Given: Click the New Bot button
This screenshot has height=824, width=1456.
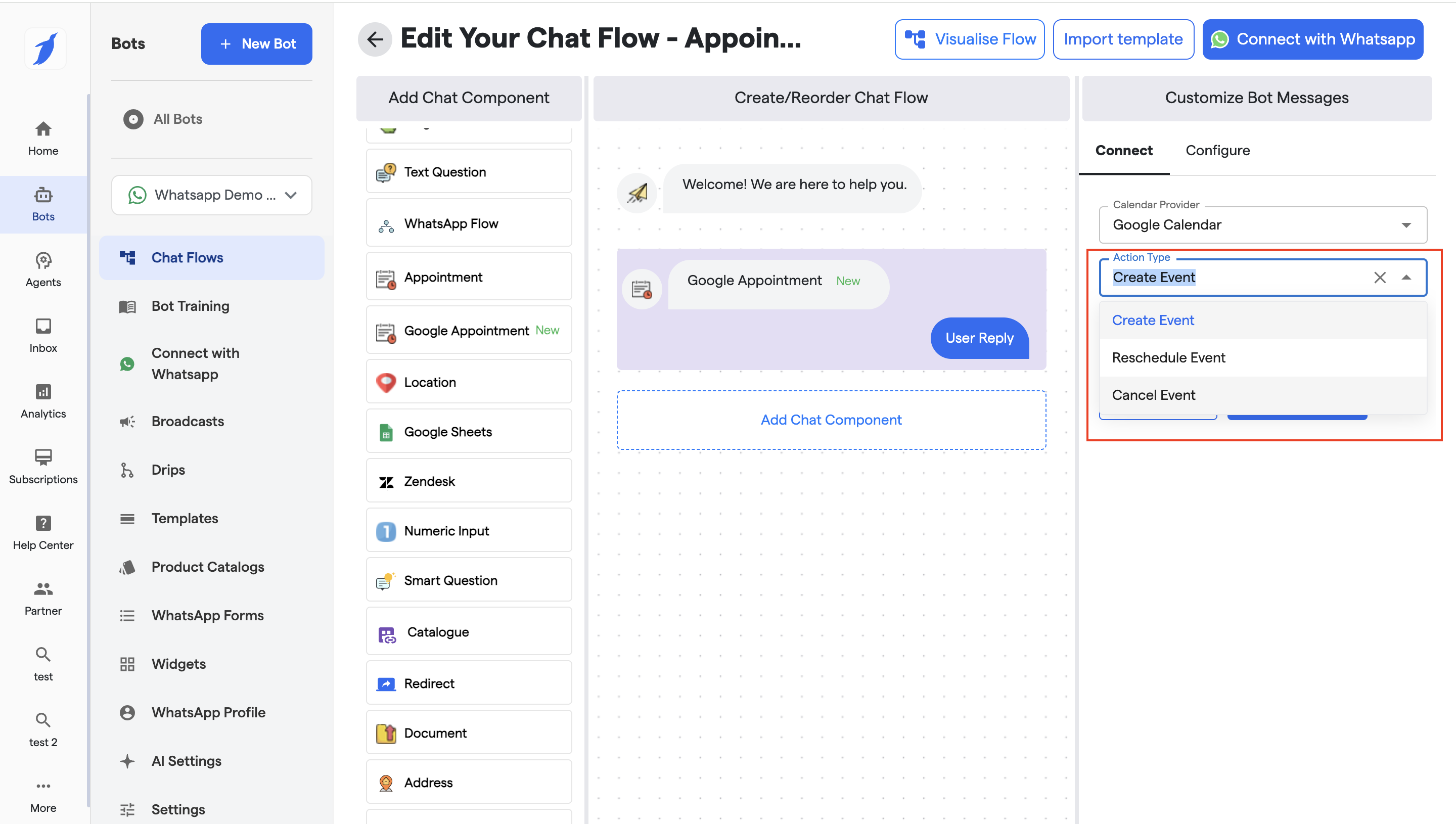Looking at the screenshot, I should coord(256,43).
